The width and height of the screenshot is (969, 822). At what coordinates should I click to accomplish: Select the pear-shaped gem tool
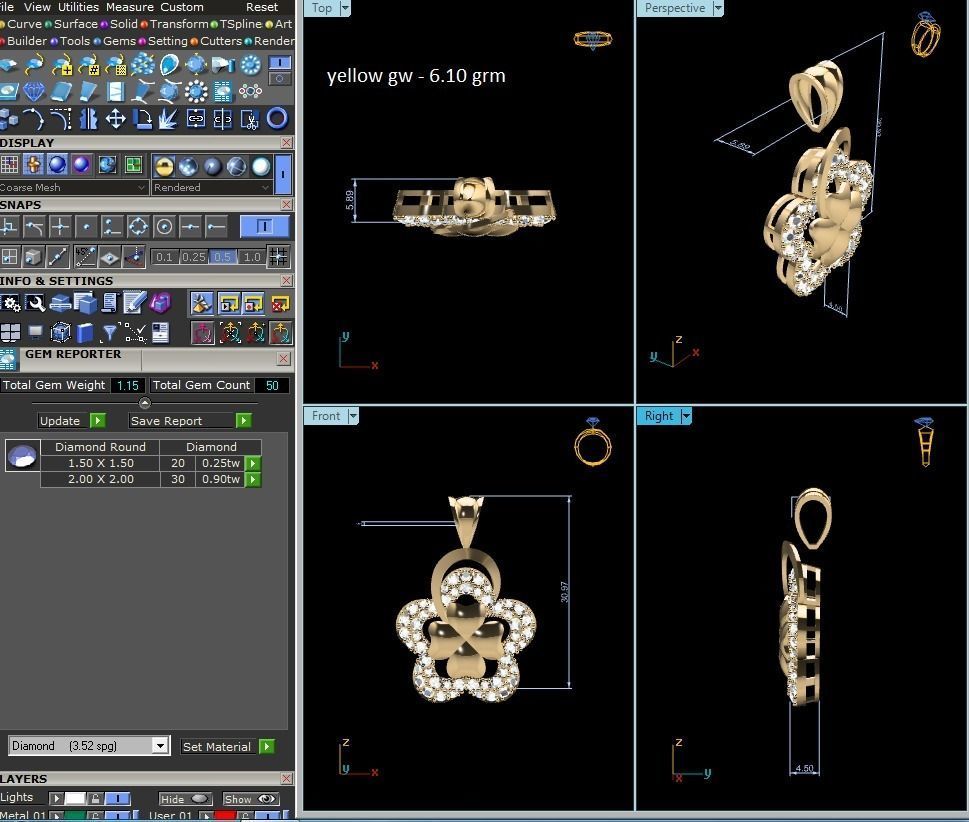(x=169, y=65)
